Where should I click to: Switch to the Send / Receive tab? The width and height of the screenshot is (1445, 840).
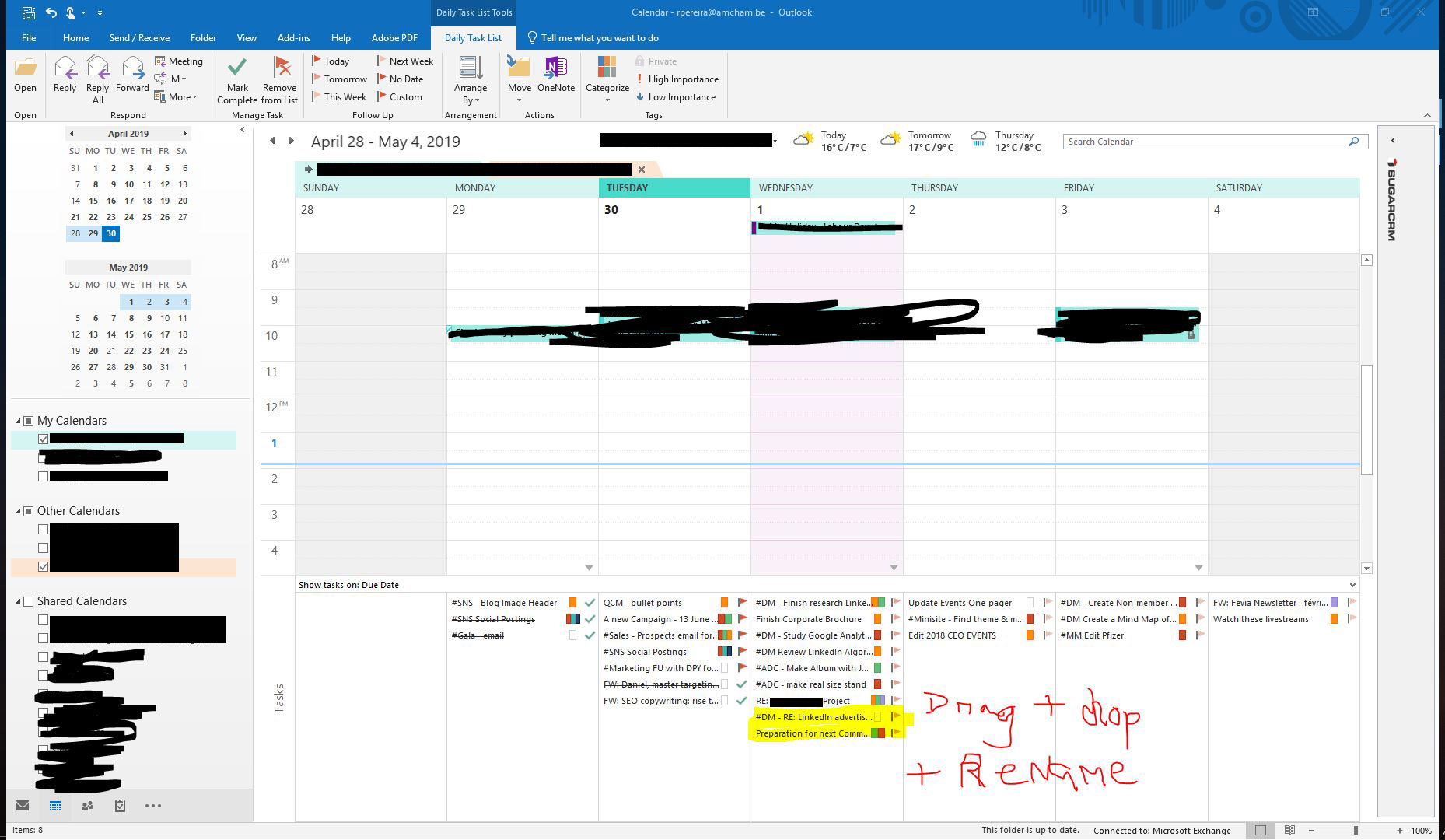point(139,37)
